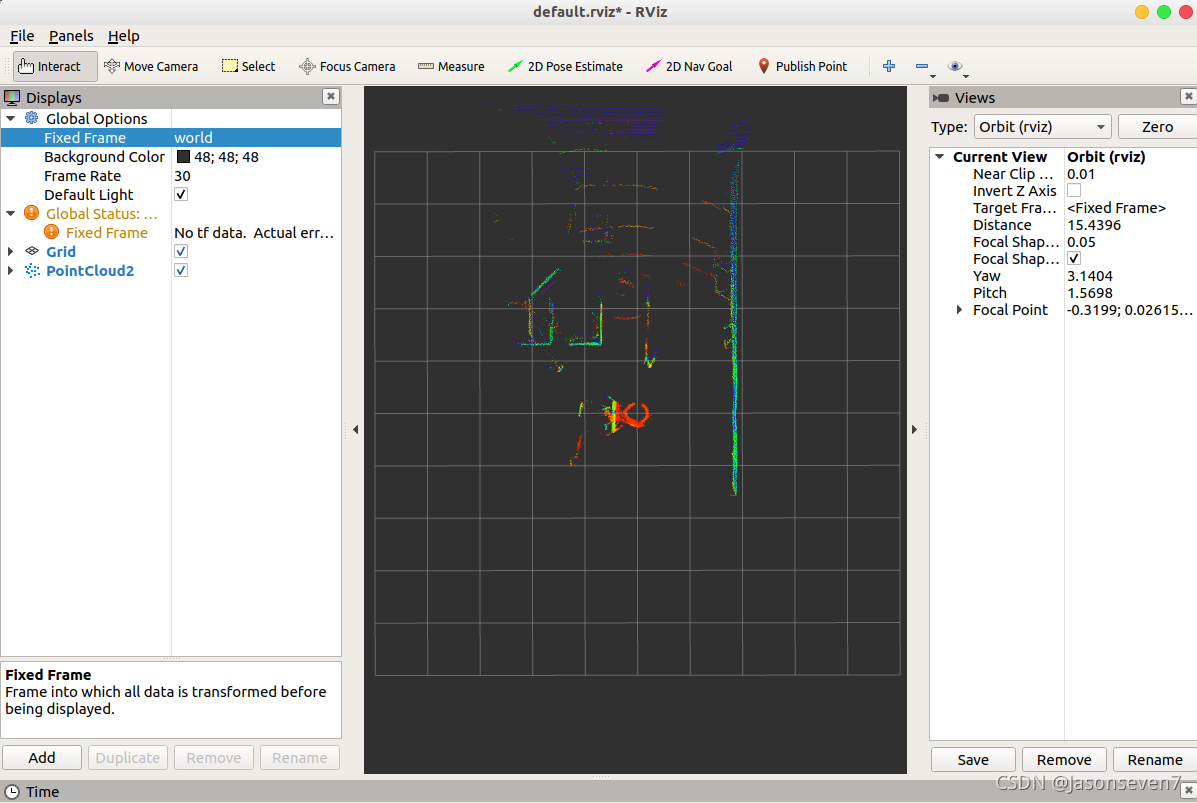Click the Duplicate display button
This screenshot has height=803, width=1197.
[x=127, y=758]
